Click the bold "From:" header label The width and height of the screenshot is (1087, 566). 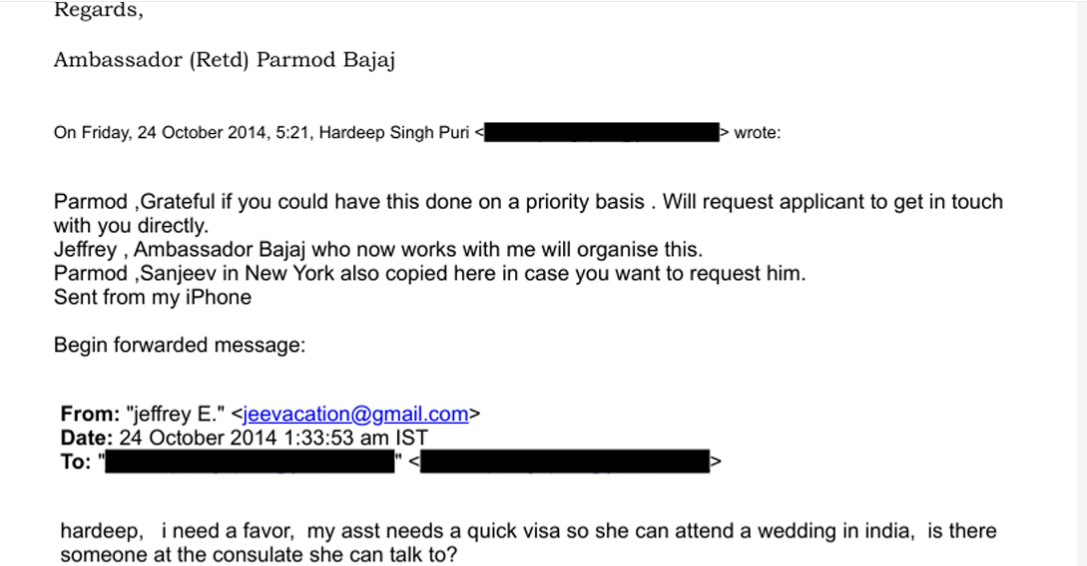[x=89, y=414]
